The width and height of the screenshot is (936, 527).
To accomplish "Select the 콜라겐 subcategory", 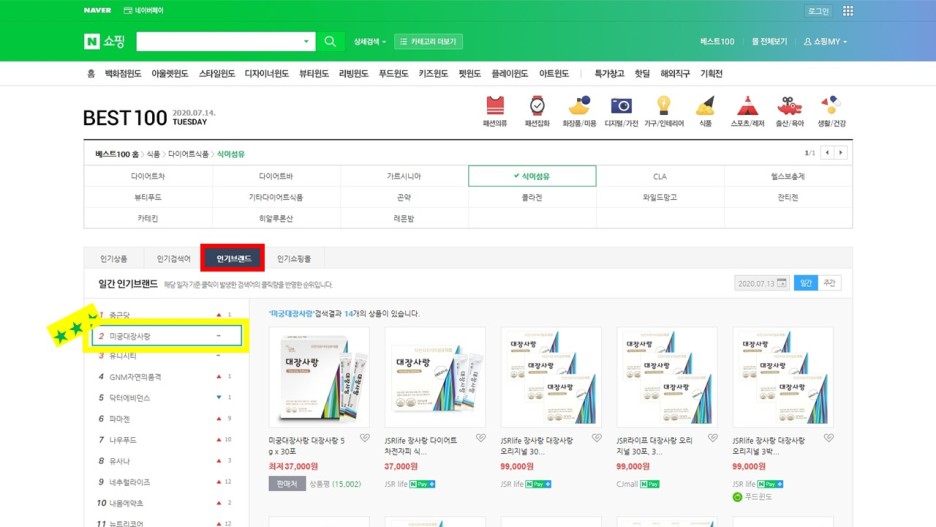I will click(x=532, y=197).
